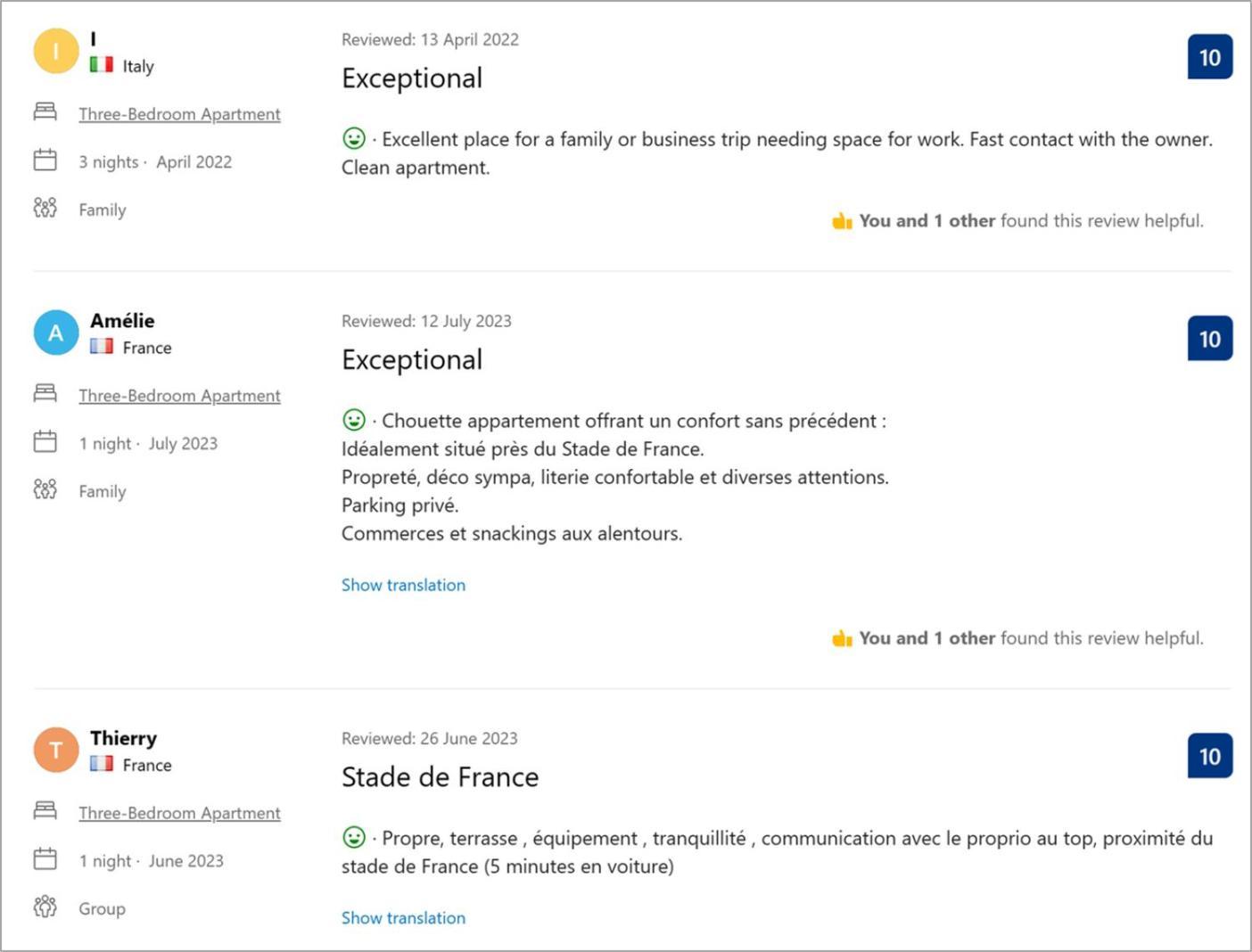Click the score badge 10 on Amélie's review
Viewport: 1252px width, 952px height.
point(1210,339)
